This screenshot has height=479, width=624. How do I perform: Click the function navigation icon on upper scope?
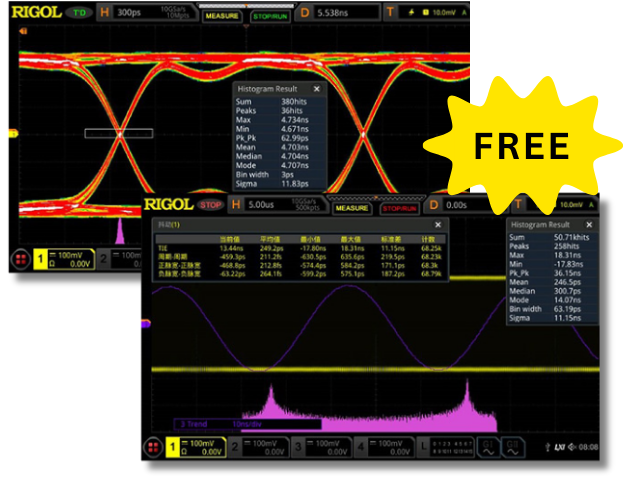pos(21,259)
